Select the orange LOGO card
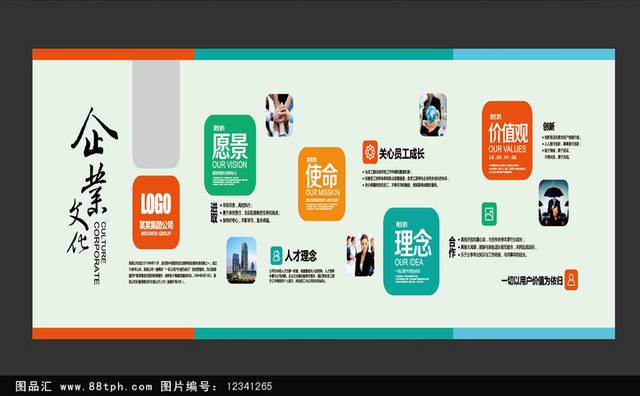Viewport: 640px width, 396px height. tap(156, 212)
